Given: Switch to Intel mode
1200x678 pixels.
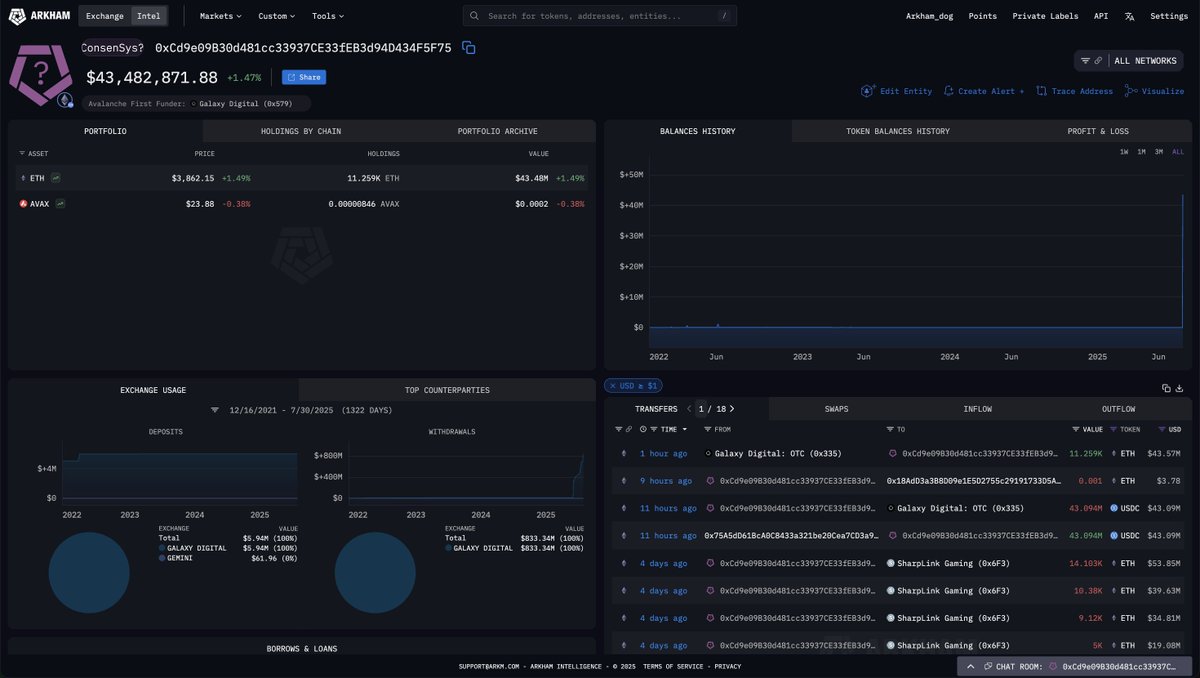Looking at the screenshot, I should [x=149, y=16].
